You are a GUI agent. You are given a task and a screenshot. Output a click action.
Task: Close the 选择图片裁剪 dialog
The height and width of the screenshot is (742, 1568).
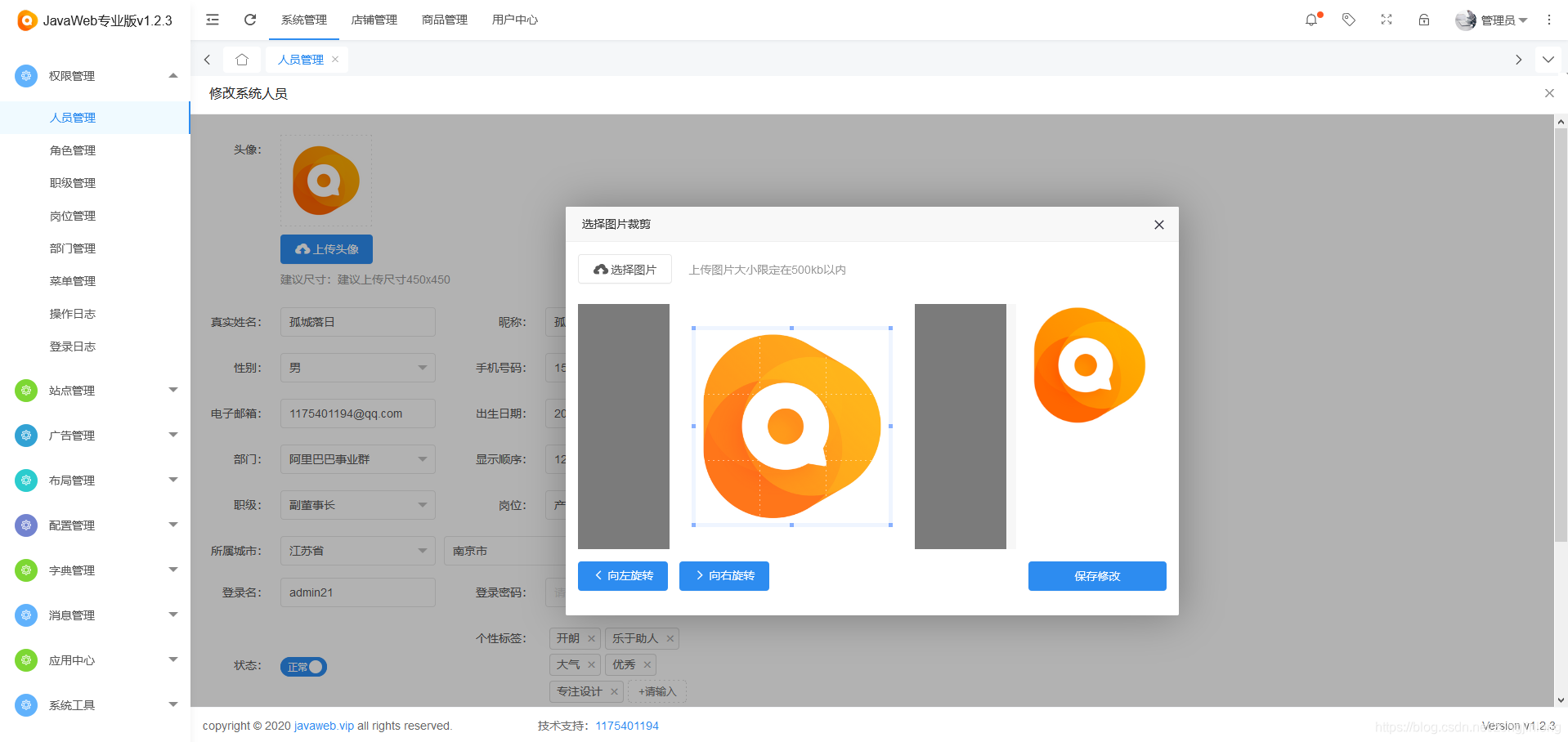[1159, 225]
